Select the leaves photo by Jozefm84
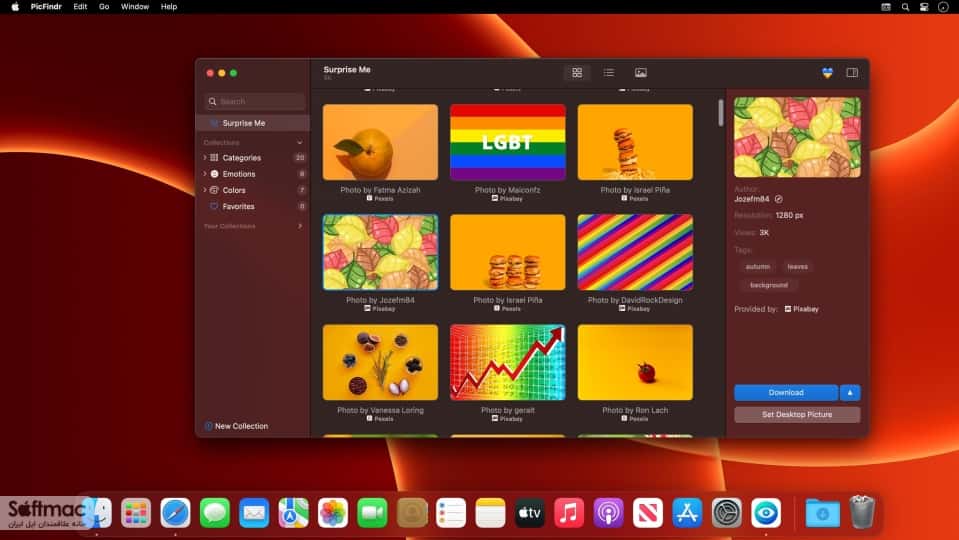The height and width of the screenshot is (540, 959). tap(380, 252)
